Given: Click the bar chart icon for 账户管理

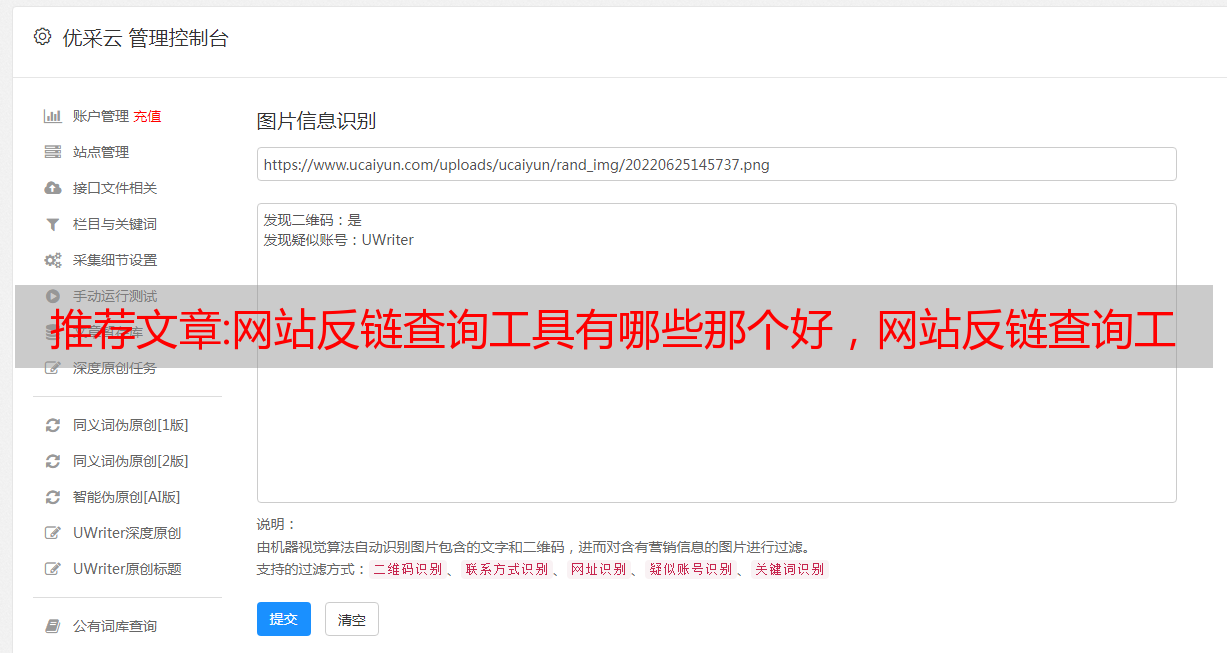Looking at the screenshot, I should pyautogui.click(x=53, y=116).
